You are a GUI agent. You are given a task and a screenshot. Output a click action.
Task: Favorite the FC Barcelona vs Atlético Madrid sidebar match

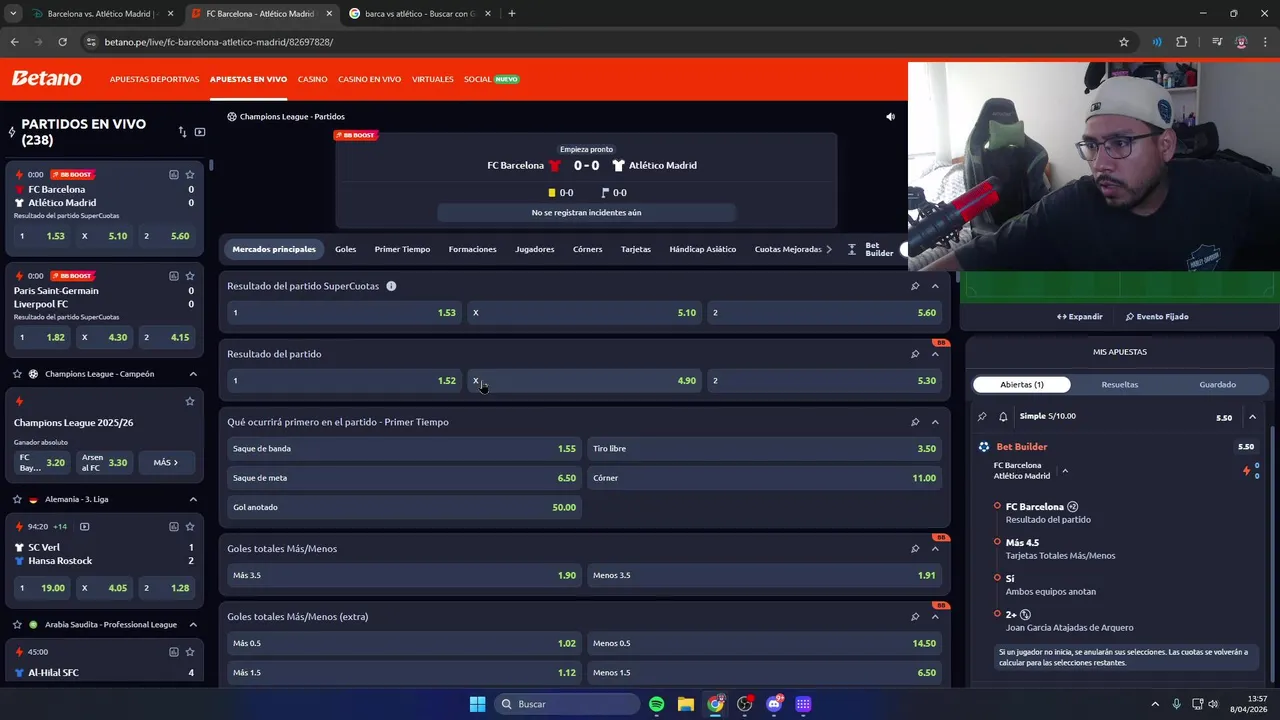190,175
